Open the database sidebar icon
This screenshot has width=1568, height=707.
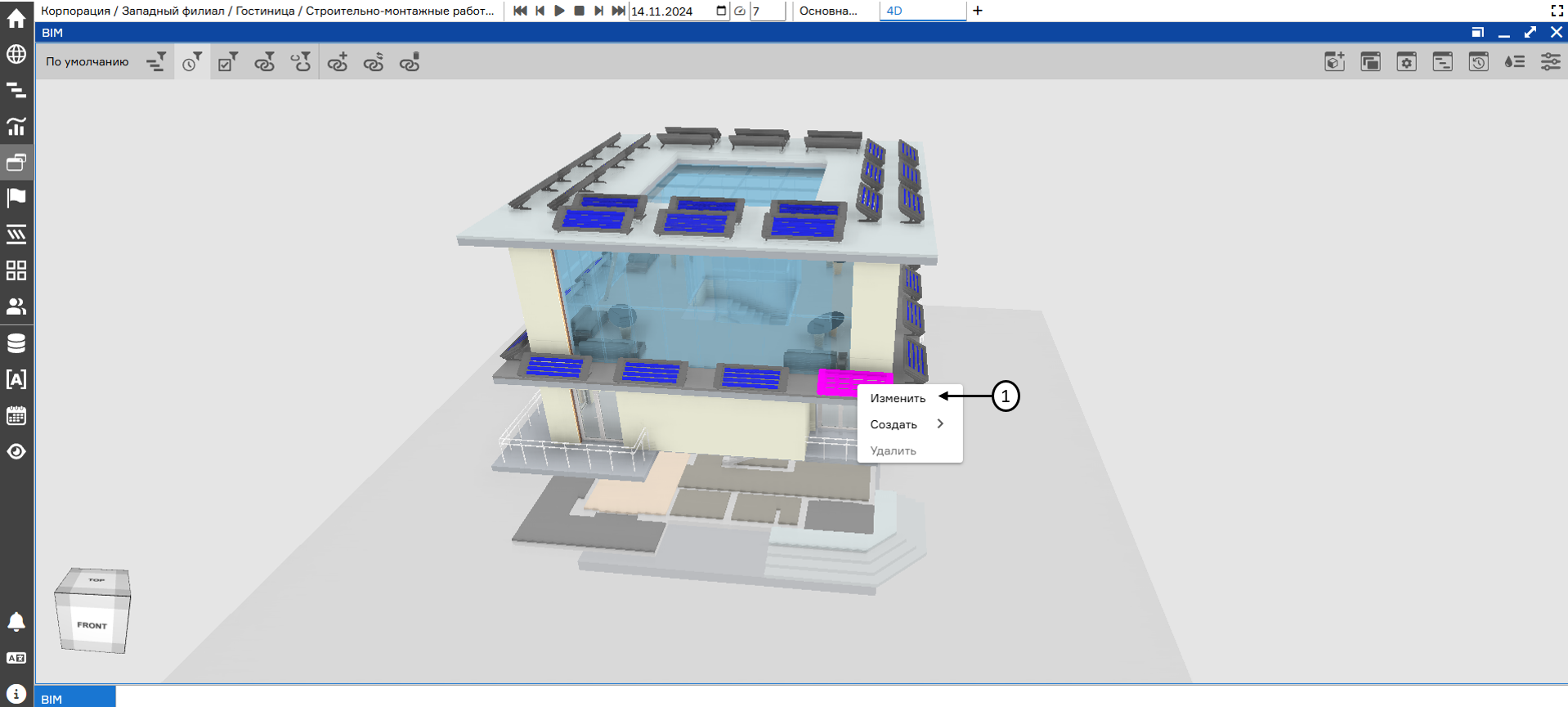tap(16, 342)
